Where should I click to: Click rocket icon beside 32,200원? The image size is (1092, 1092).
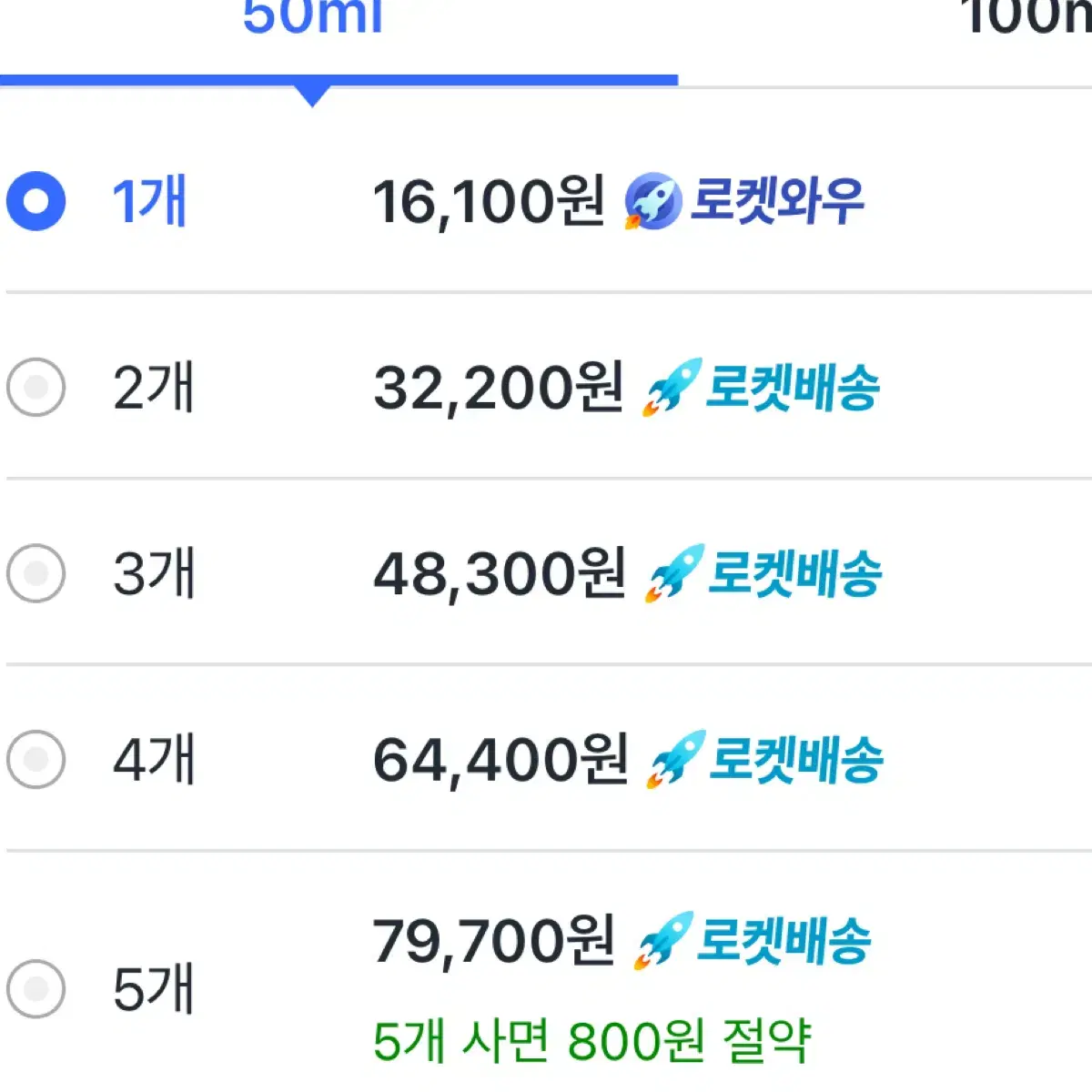click(x=672, y=387)
